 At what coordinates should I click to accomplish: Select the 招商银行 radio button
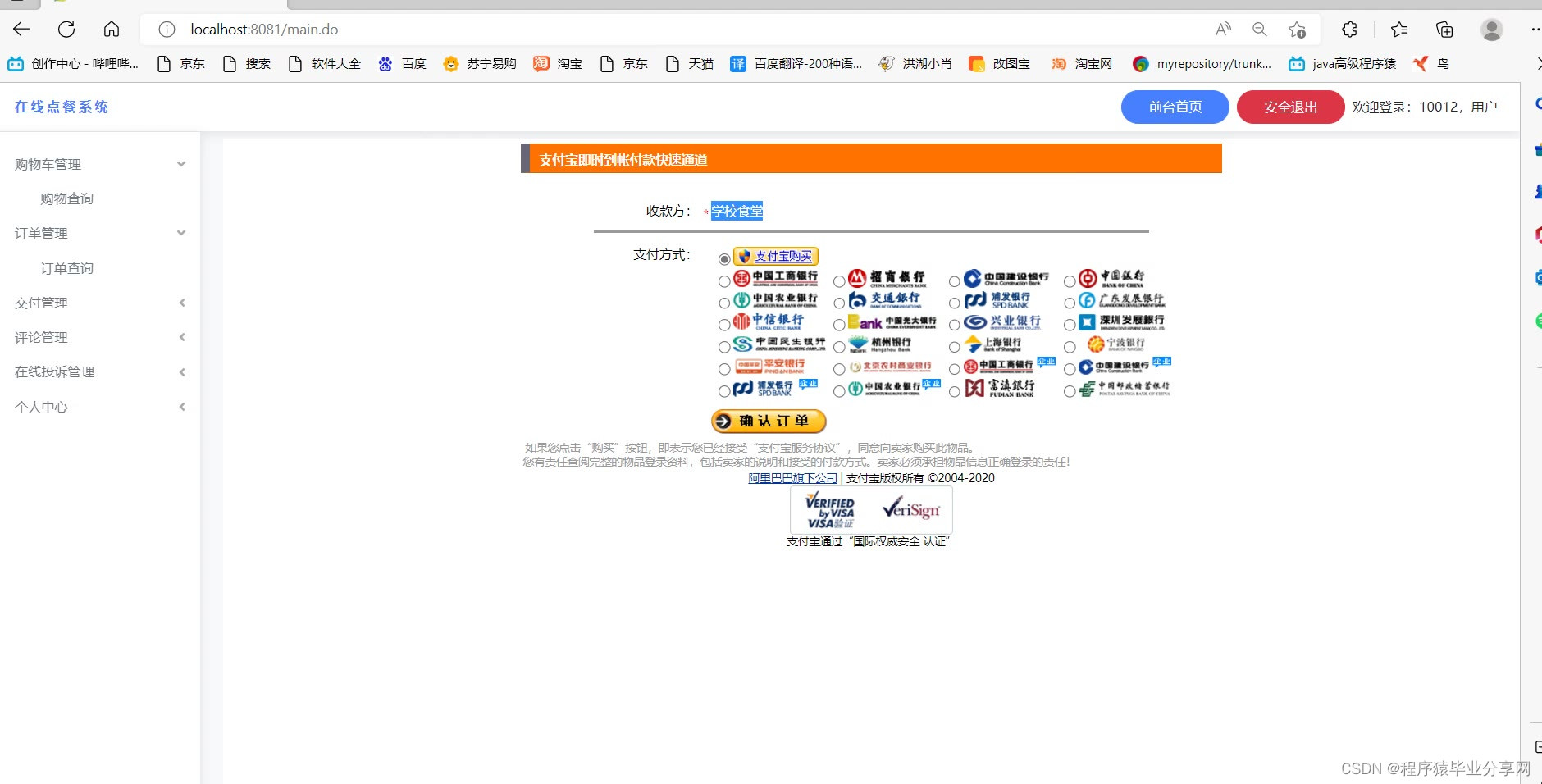coord(839,281)
